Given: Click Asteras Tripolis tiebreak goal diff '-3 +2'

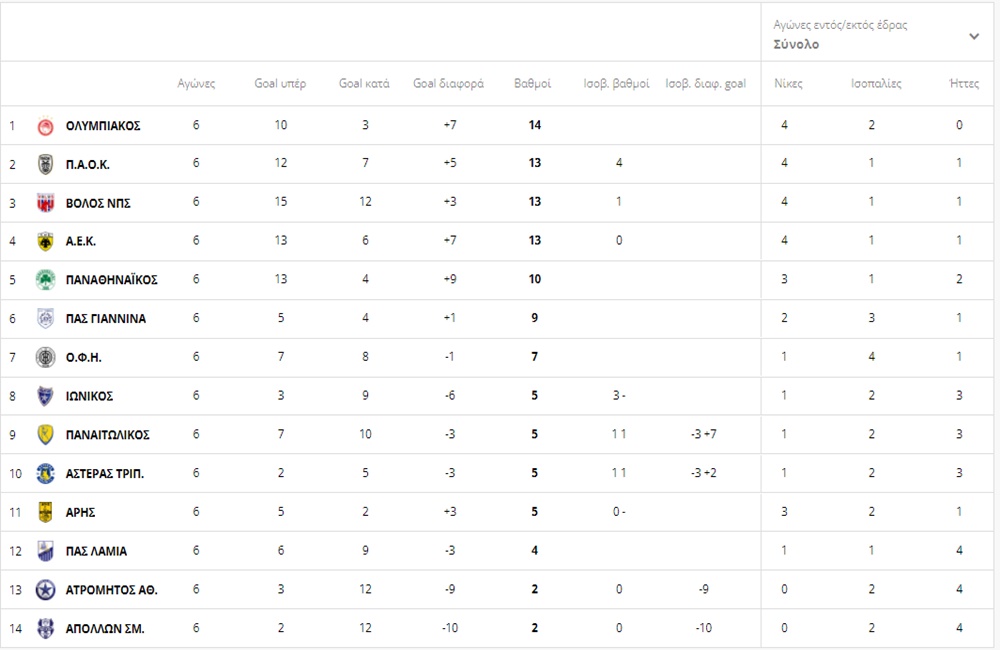Looking at the screenshot, I should [x=704, y=473].
